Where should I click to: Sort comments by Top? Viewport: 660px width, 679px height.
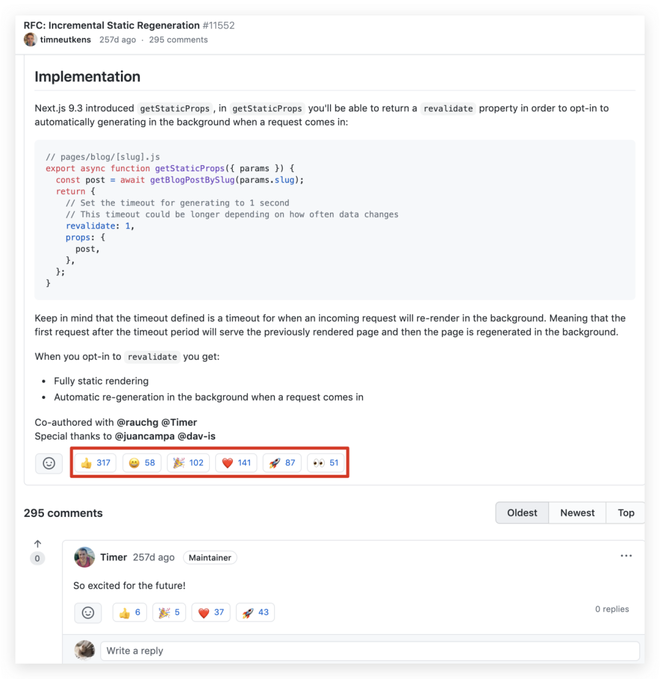coord(626,513)
